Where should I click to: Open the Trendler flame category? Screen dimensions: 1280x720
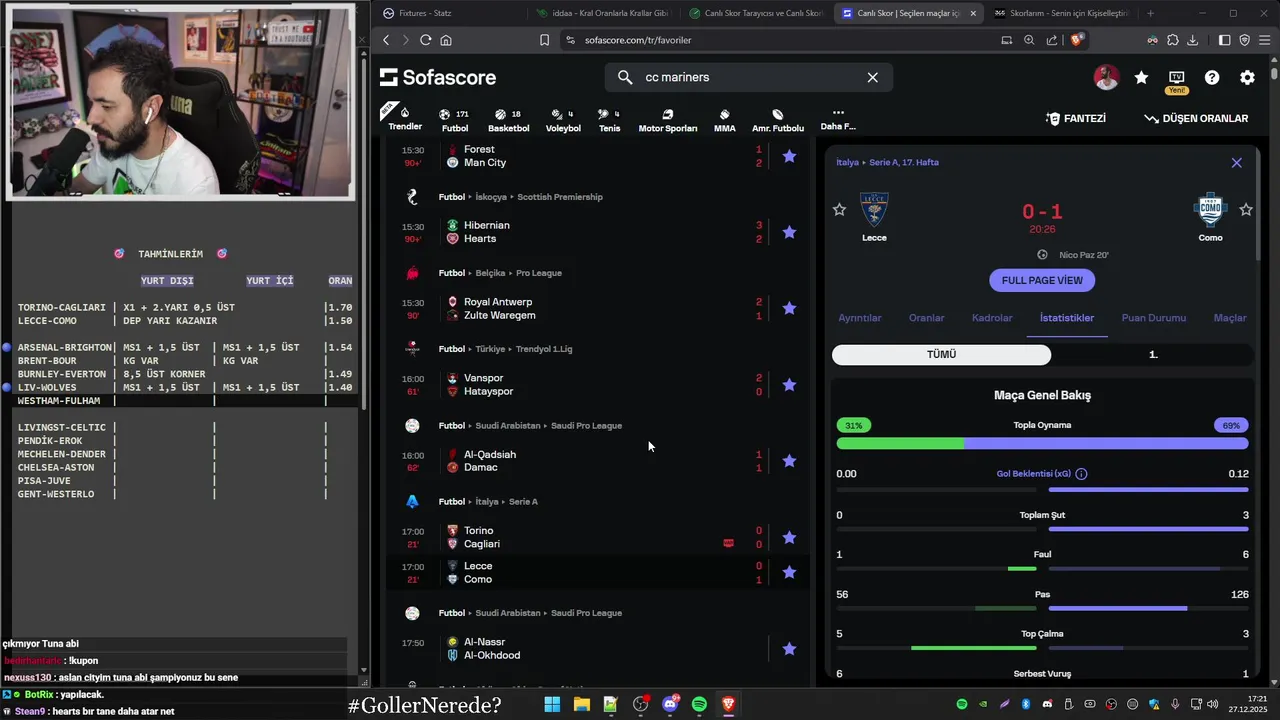click(405, 117)
